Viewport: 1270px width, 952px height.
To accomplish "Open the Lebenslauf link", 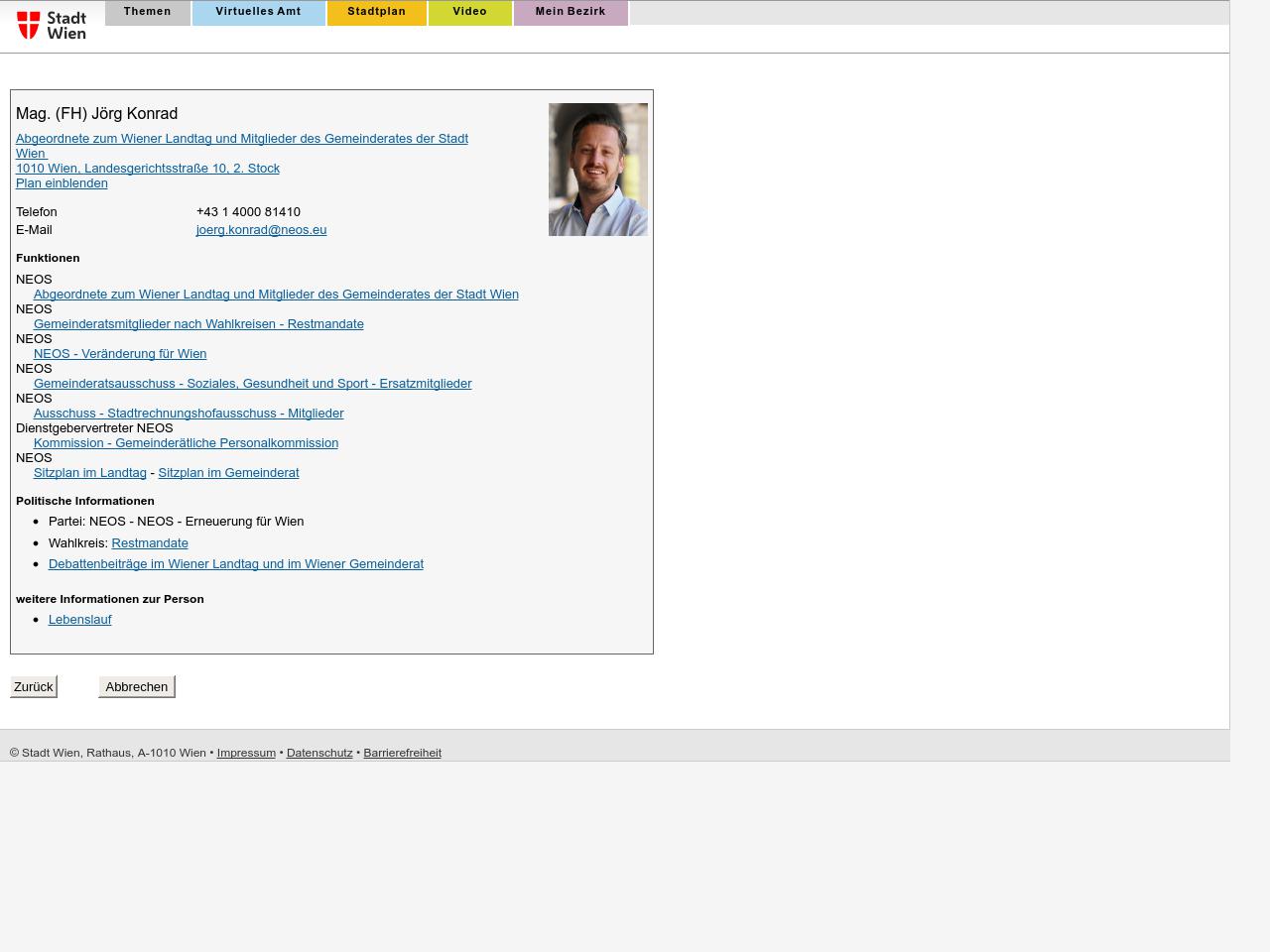I will [80, 620].
